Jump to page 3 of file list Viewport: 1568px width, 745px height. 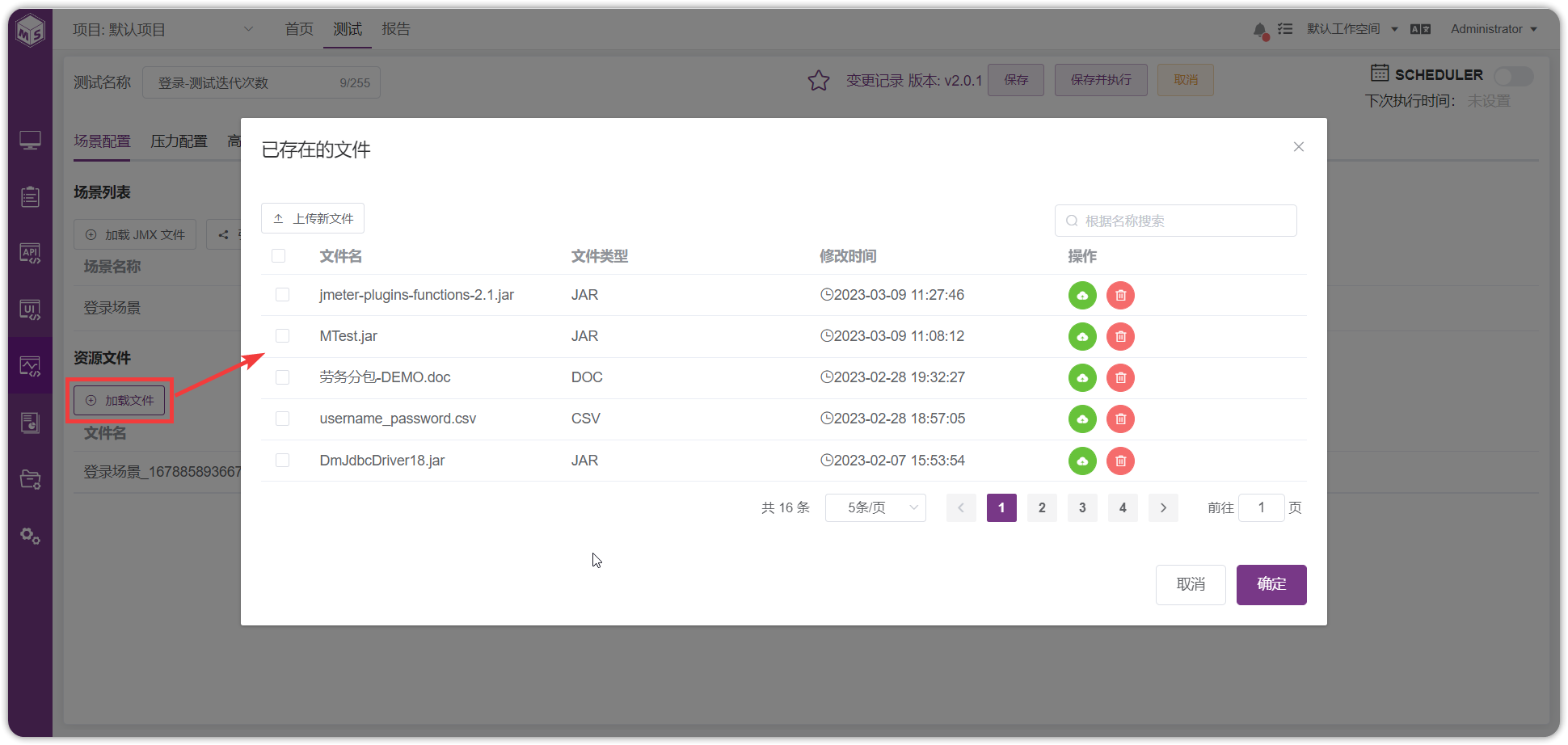(x=1082, y=508)
